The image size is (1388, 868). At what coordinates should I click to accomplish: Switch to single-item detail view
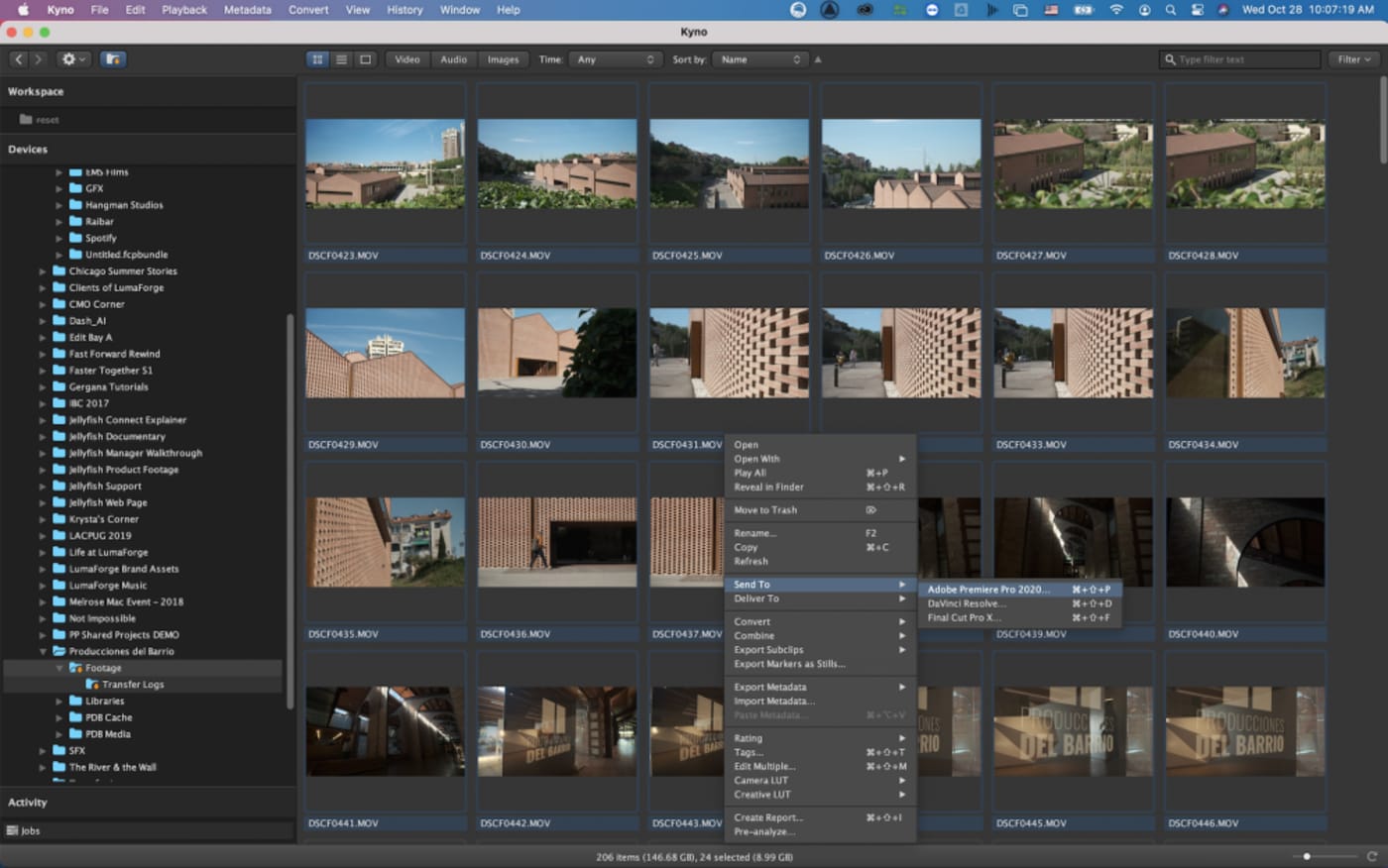[x=365, y=59]
